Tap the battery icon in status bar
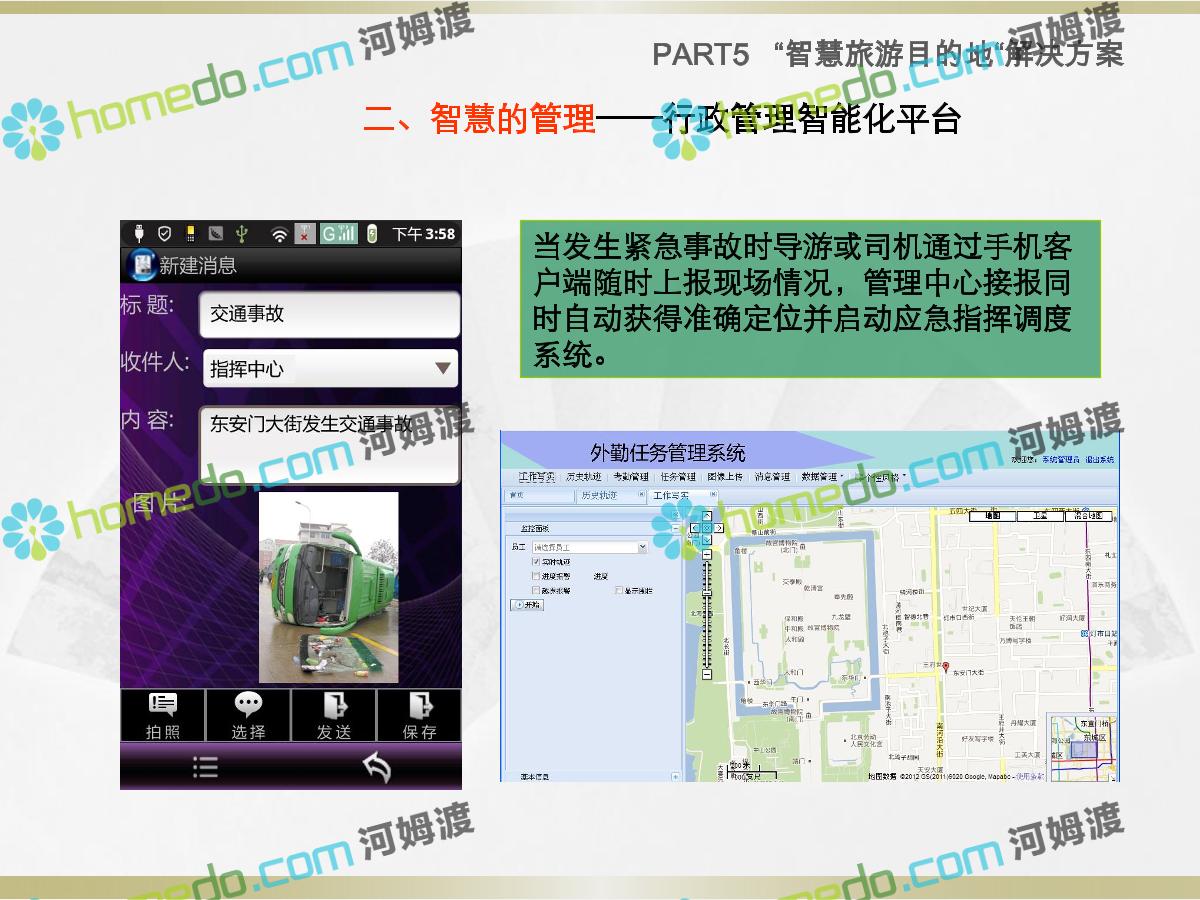The width and height of the screenshot is (1200, 900). point(372,234)
